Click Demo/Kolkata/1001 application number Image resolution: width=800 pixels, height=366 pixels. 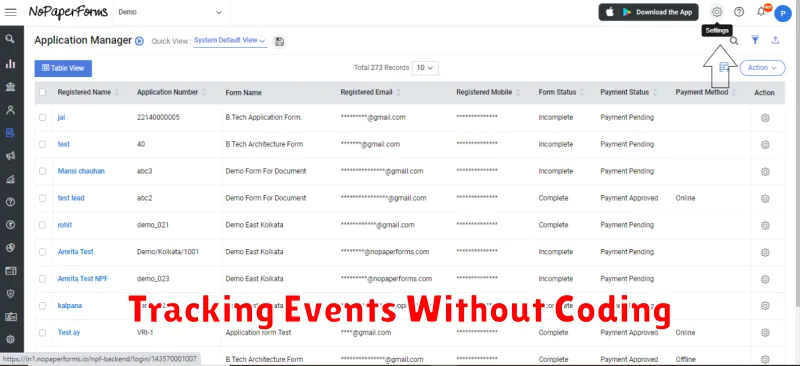tap(168, 252)
